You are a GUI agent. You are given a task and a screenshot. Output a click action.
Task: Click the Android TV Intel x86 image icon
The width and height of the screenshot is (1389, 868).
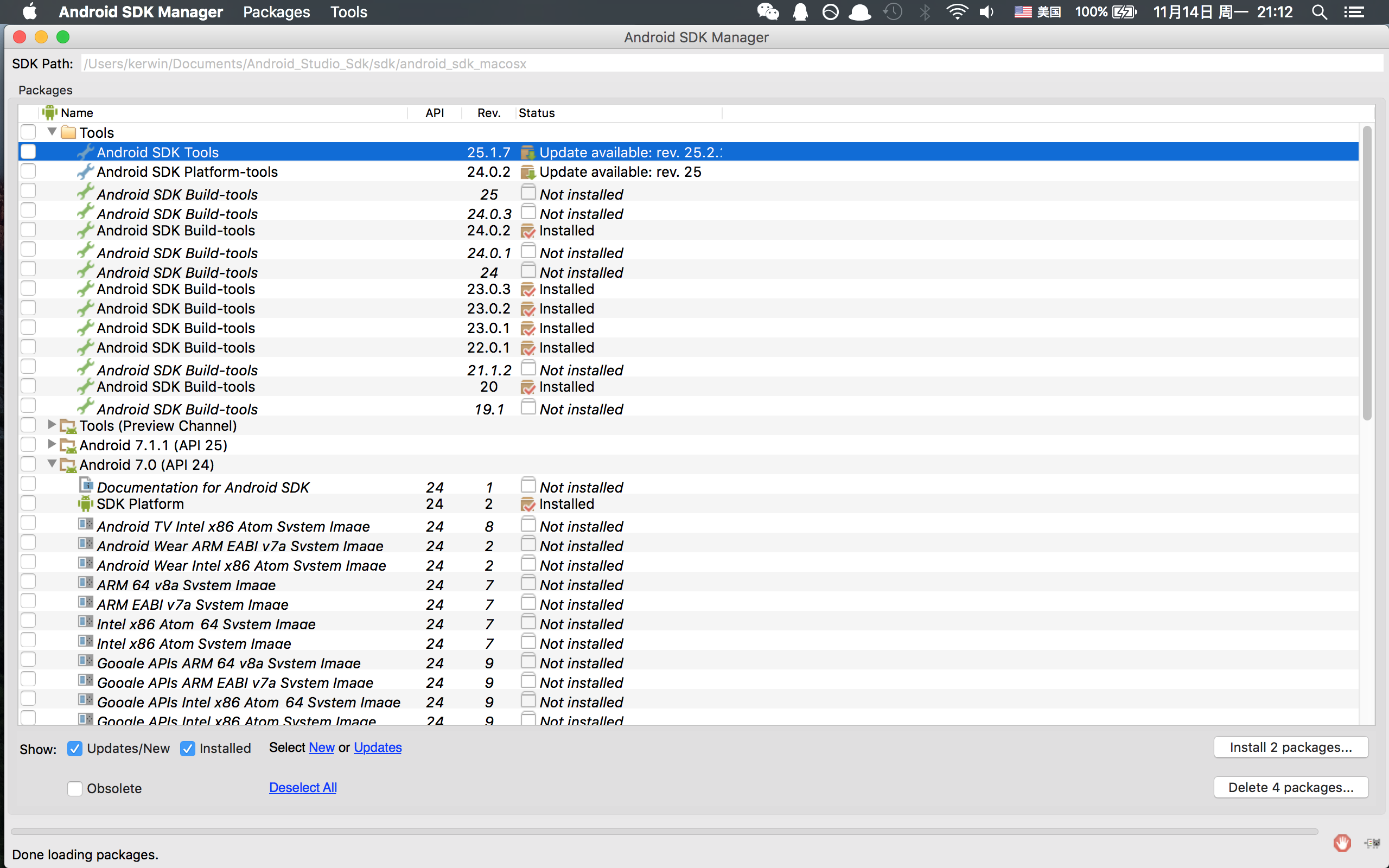pos(86,524)
